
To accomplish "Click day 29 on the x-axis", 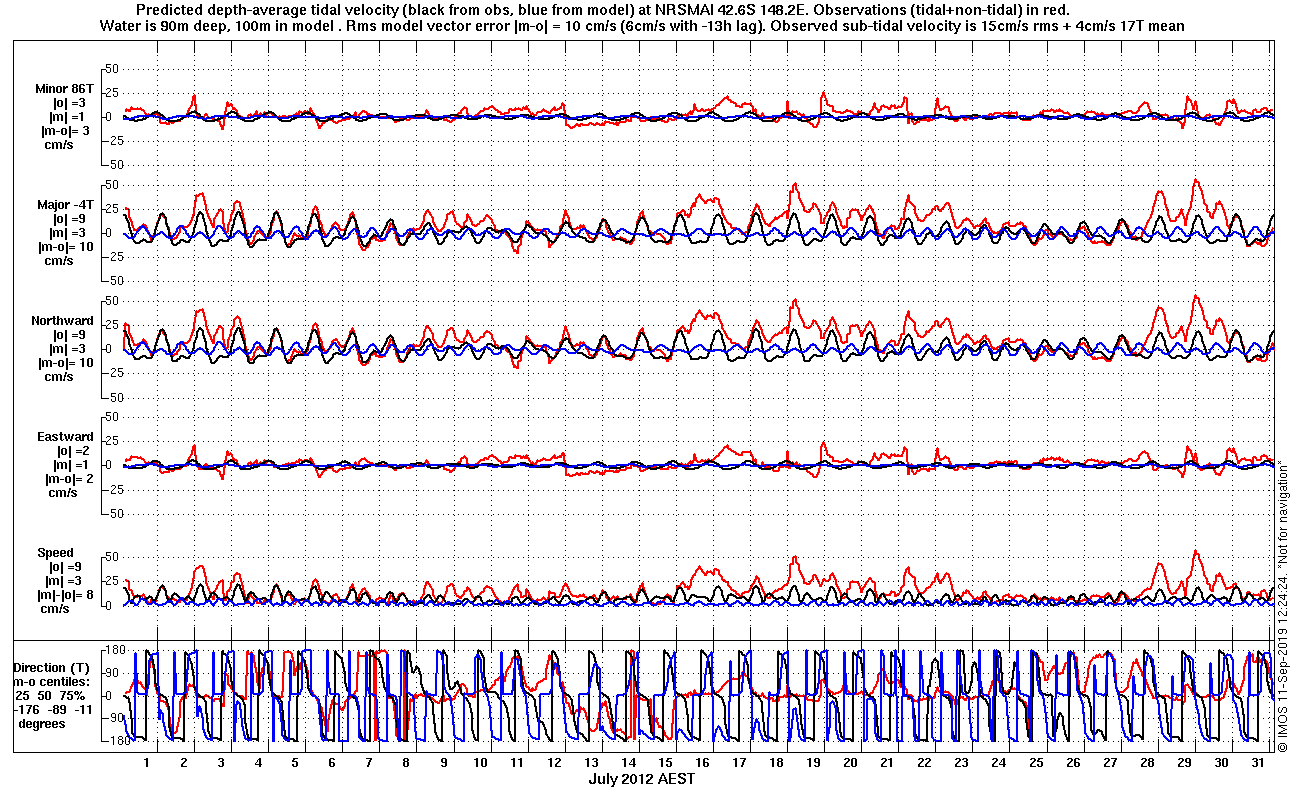I will pyautogui.click(x=1183, y=762).
